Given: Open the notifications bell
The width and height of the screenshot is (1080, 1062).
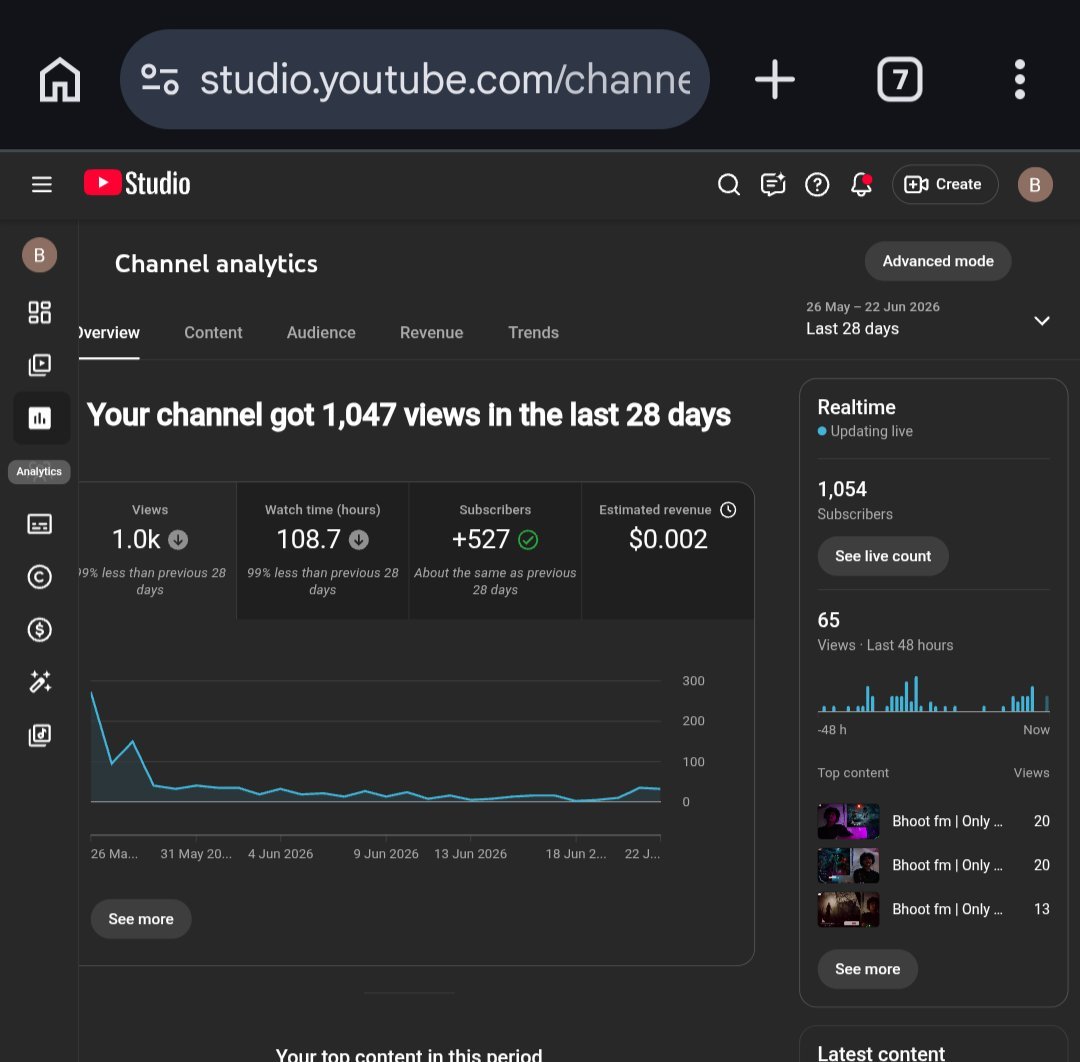Looking at the screenshot, I should [861, 185].
